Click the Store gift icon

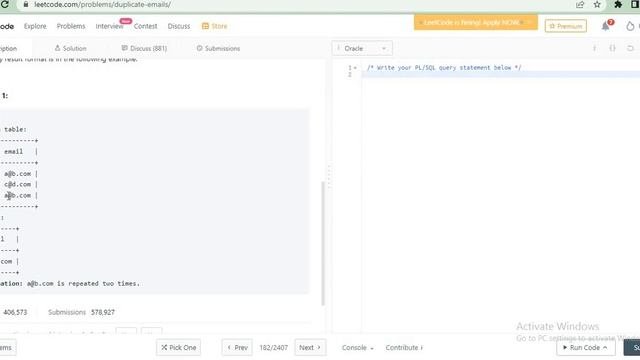[205, 26]
